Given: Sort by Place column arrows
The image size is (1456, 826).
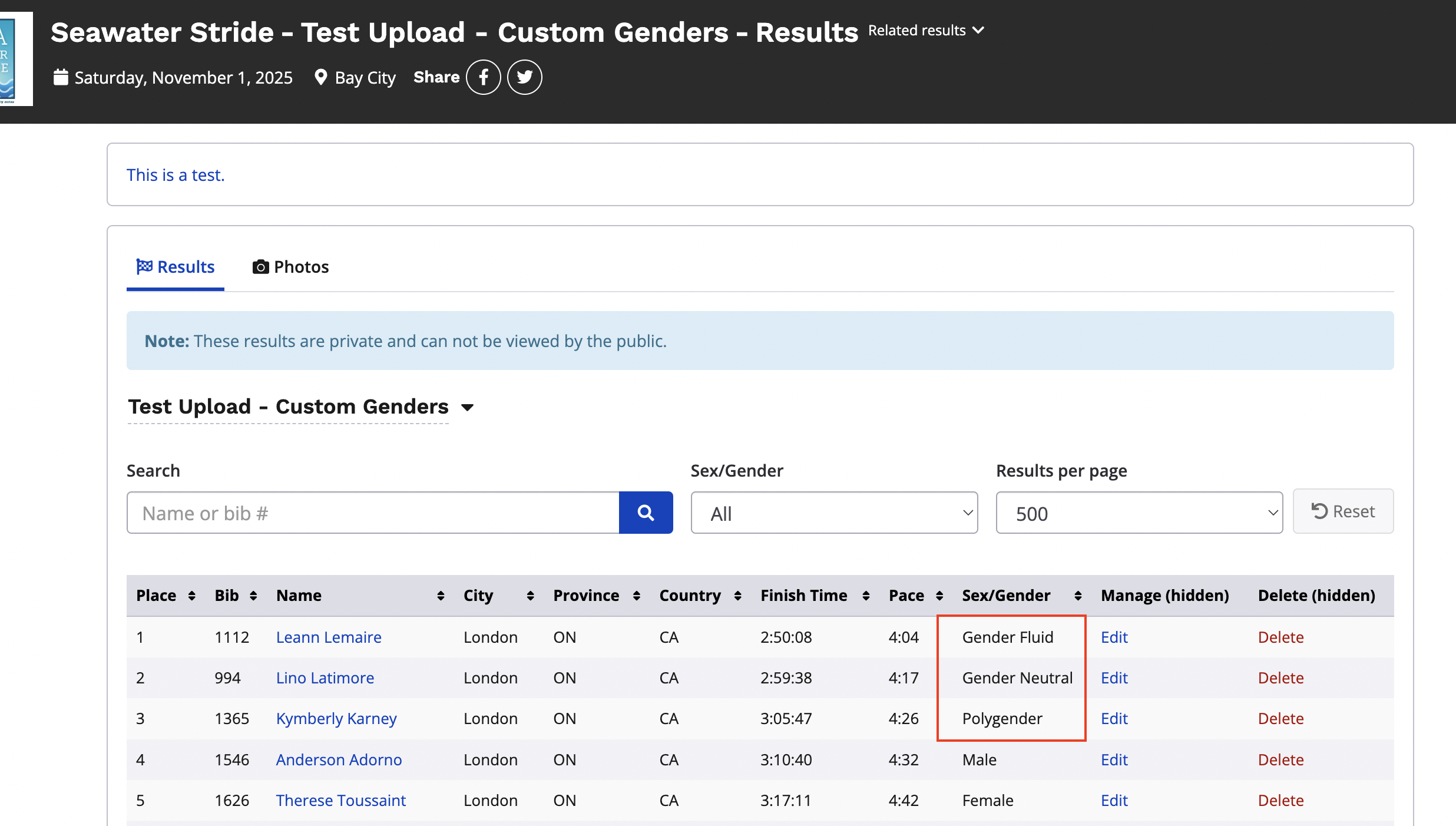Looking at the screenshot, I should (191, 596).
